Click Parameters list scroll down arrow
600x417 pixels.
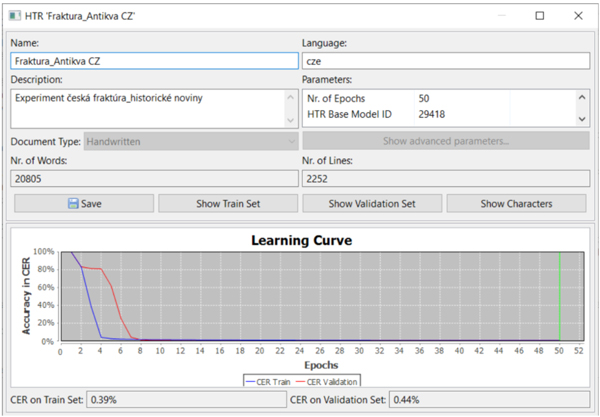(582, 119)
